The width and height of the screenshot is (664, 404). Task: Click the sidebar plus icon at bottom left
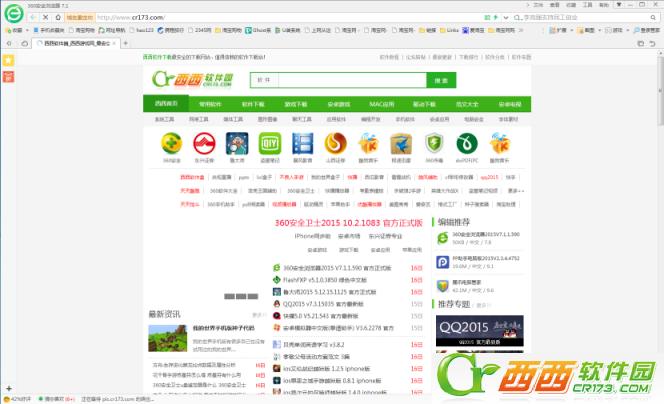click(x=8, y=388)
